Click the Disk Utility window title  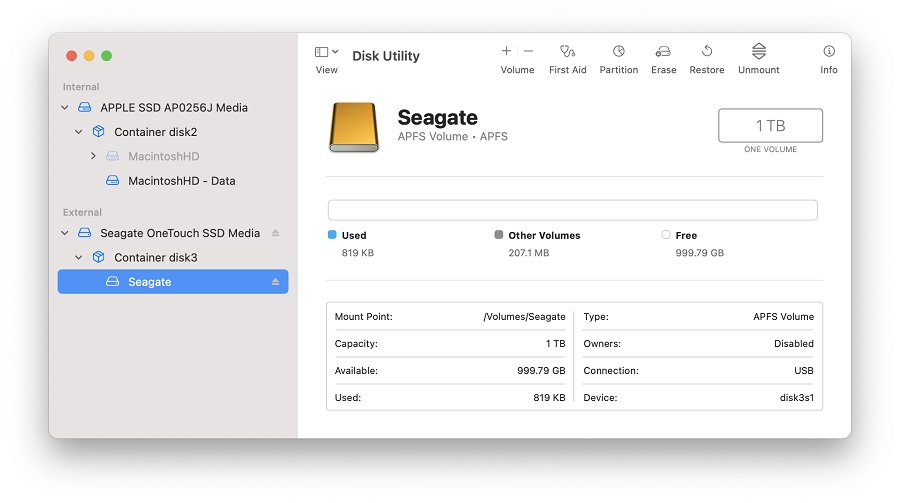tap(386, 56)
